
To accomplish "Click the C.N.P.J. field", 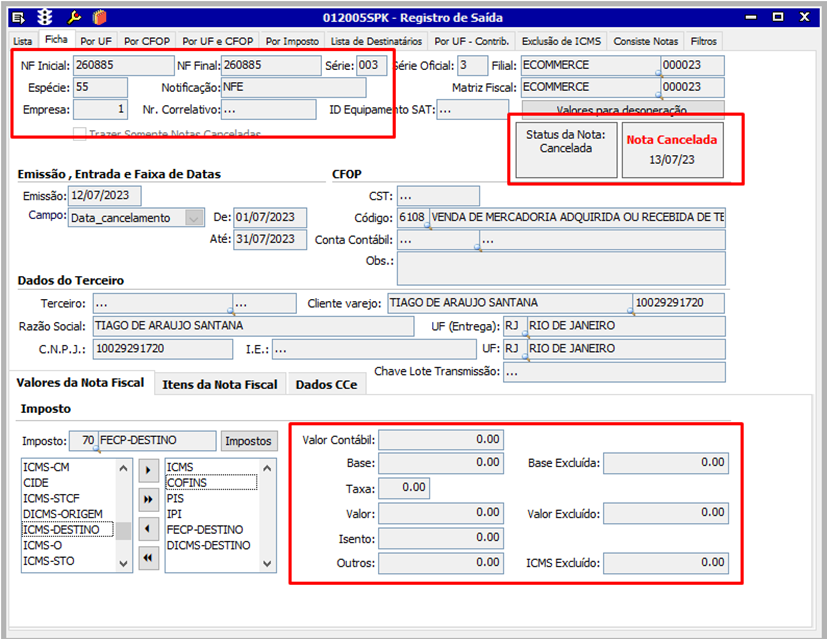I will click(x=162, y=349).
